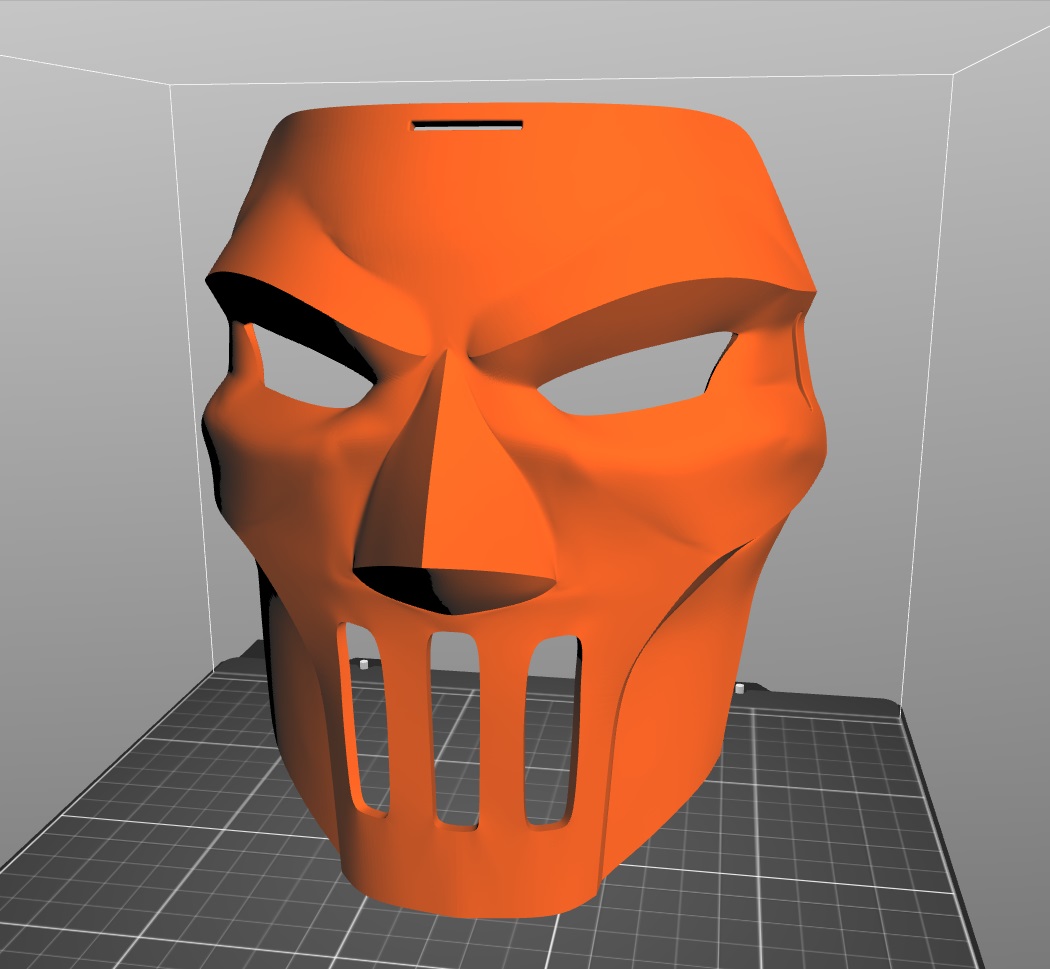Click the middle mouth slot of the mask
Viewport: 1050px width, 969px height.
(454, 730)
